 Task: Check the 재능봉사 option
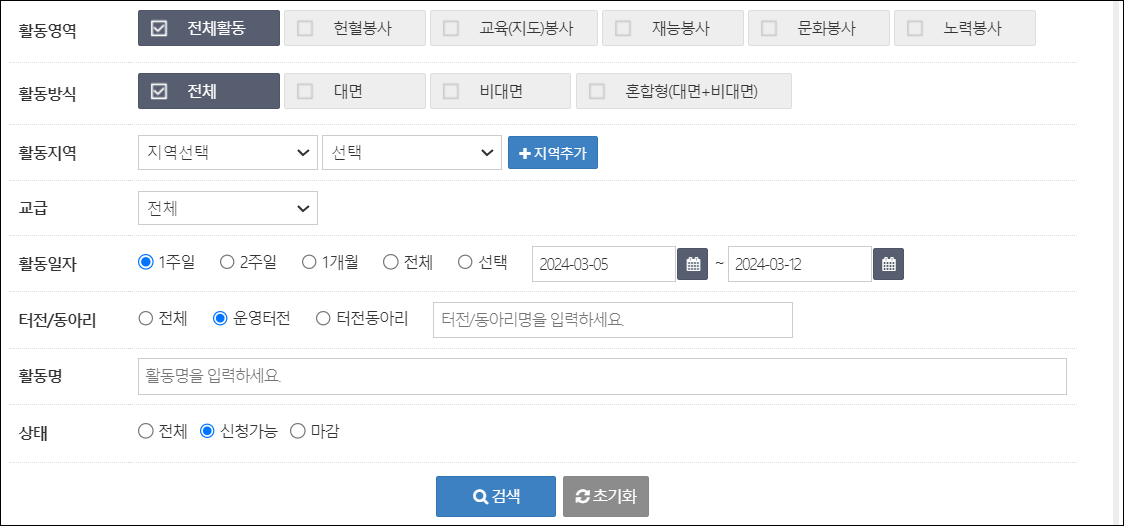tap(672, 29)
